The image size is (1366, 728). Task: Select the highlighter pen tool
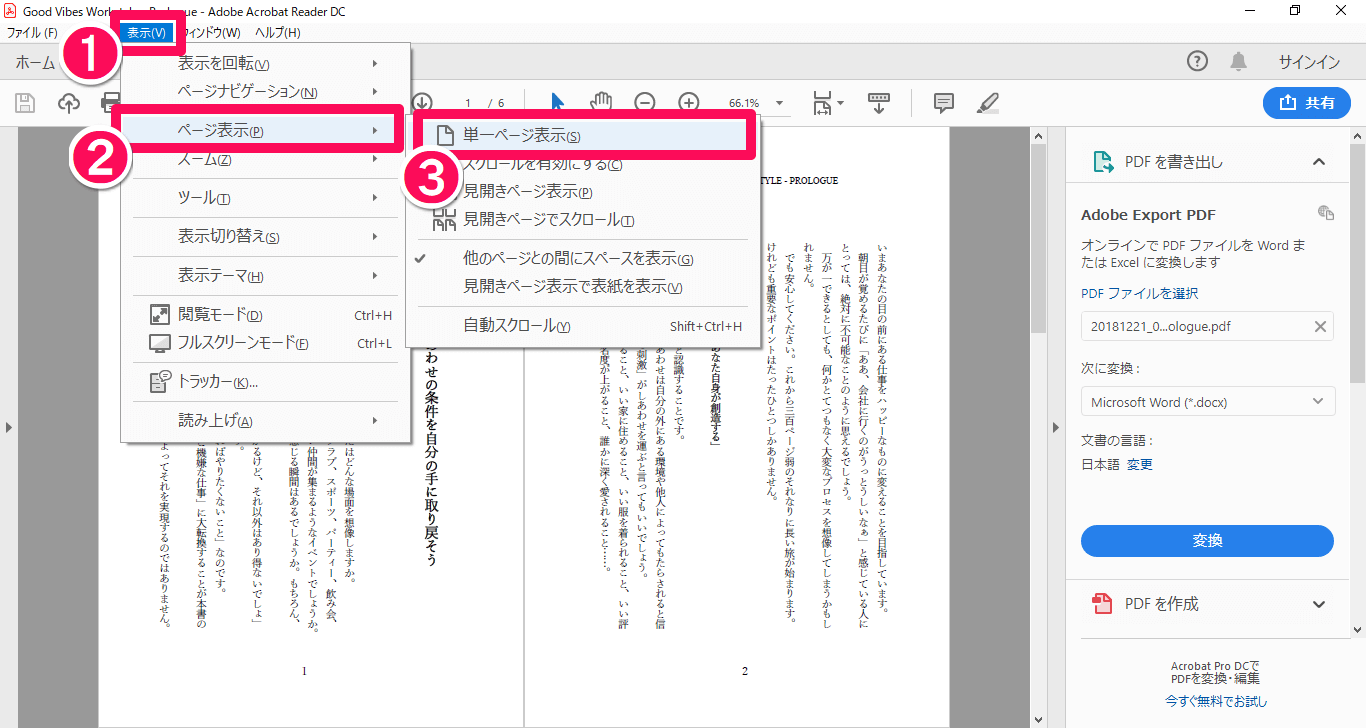tap(987, 102)
